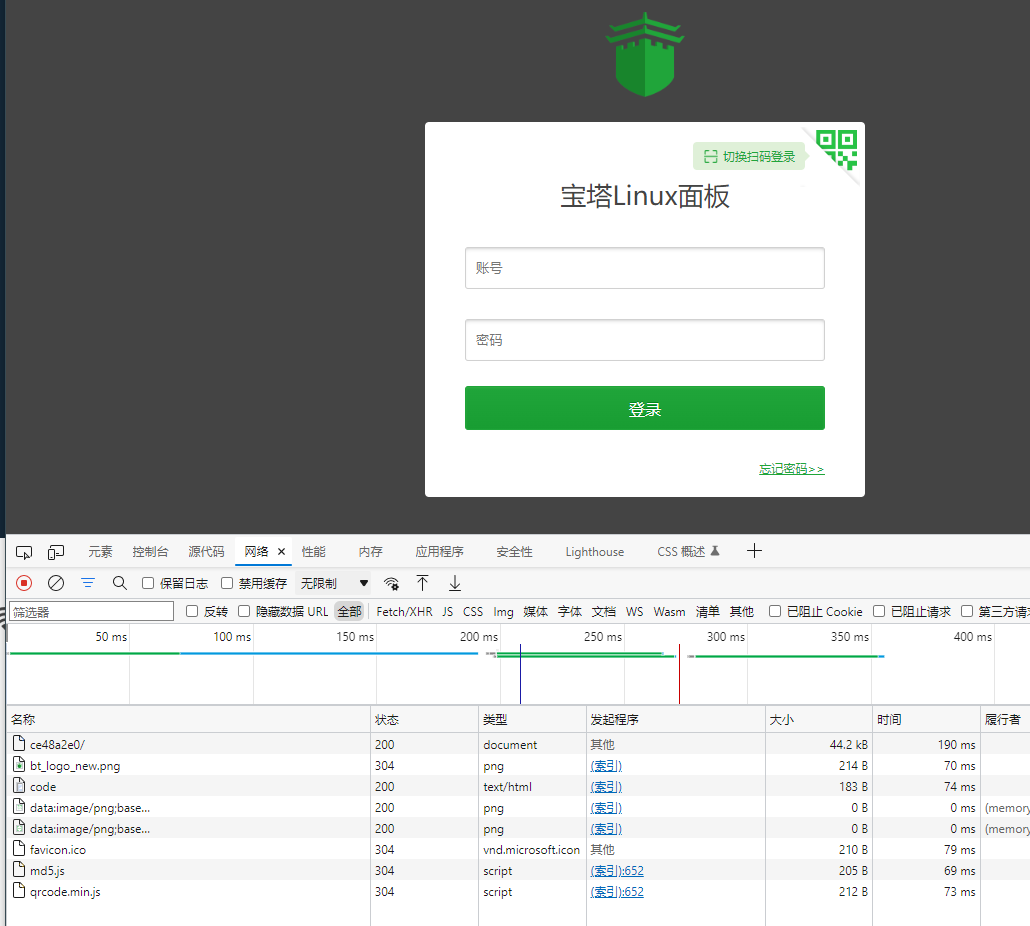
Task: Stop recording network log red button
Action: pos(24,583)
